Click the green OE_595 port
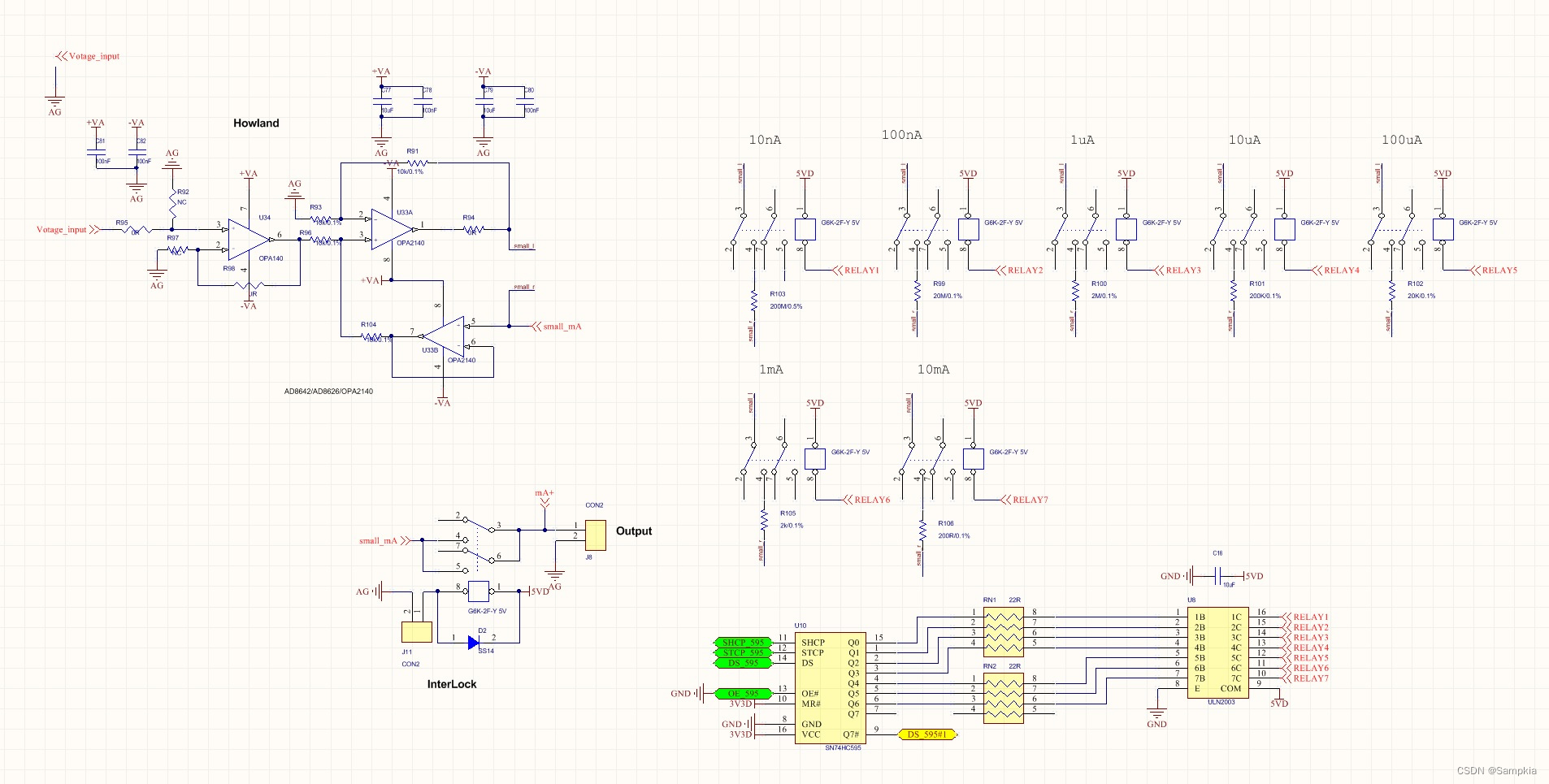The image size is (1549, 784). 744,694
